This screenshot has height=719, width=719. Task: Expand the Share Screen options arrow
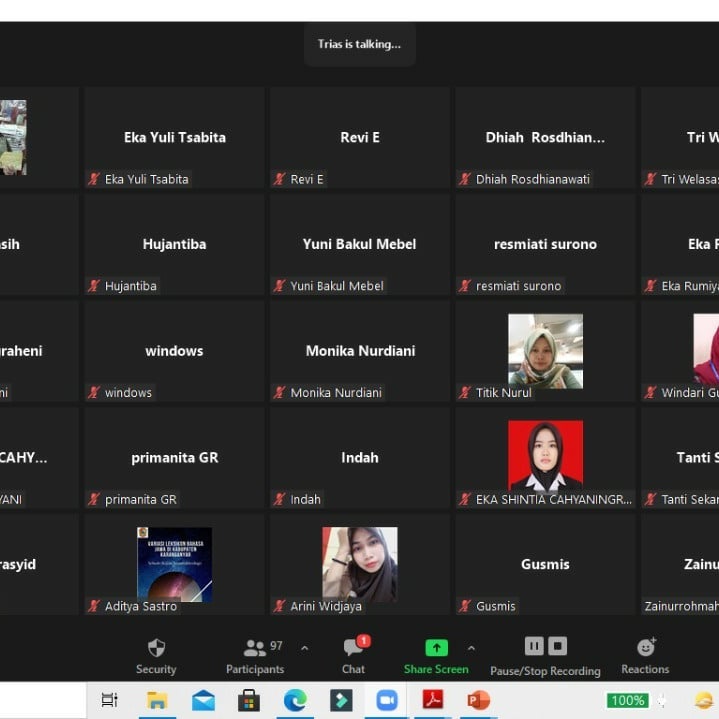pyautogui.click(x=471, y=647)
